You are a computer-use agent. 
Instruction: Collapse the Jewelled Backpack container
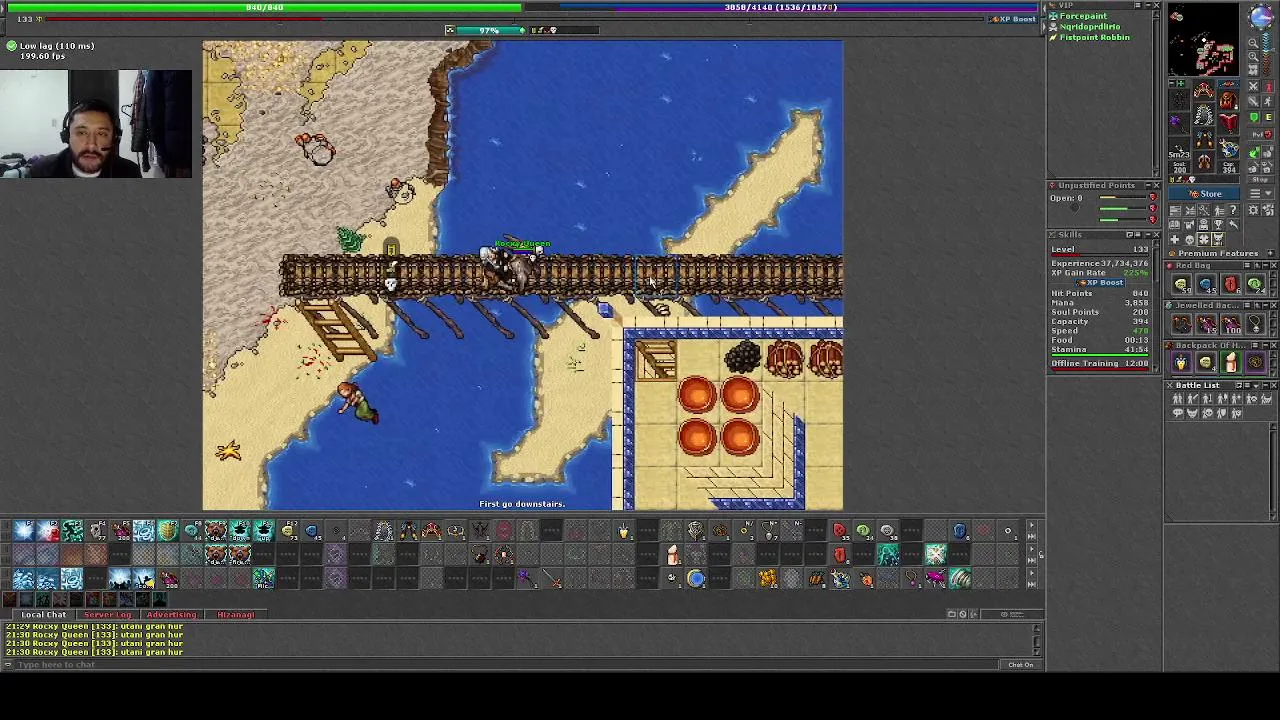(1265, 305)
